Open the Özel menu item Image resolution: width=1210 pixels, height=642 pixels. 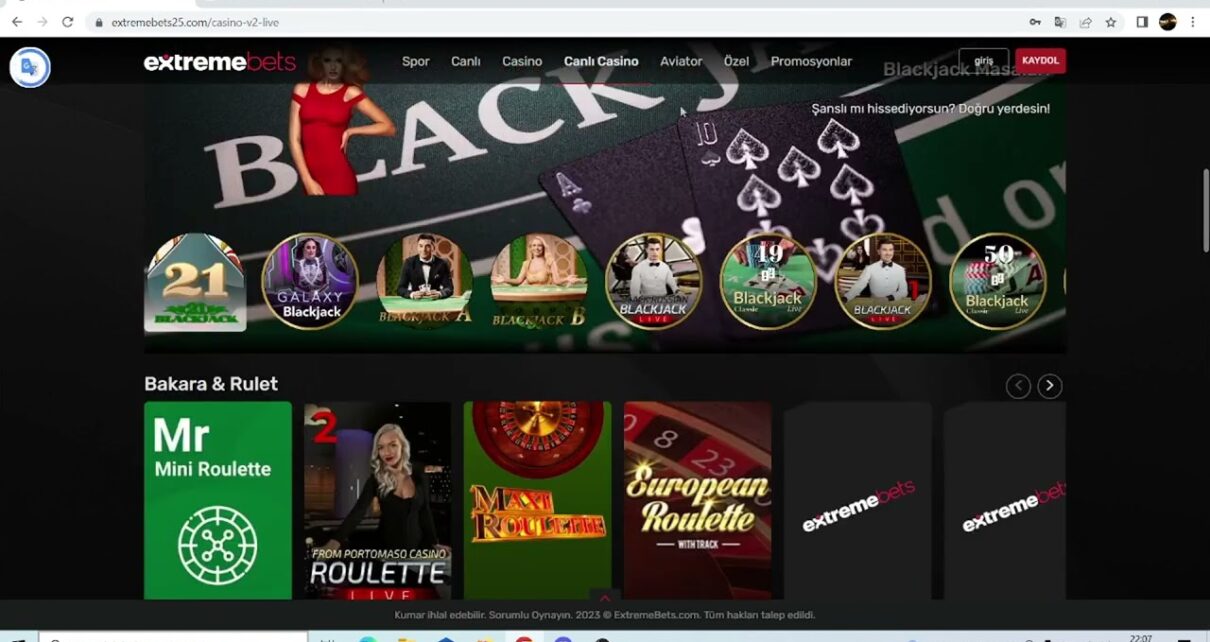pos(737,61)
